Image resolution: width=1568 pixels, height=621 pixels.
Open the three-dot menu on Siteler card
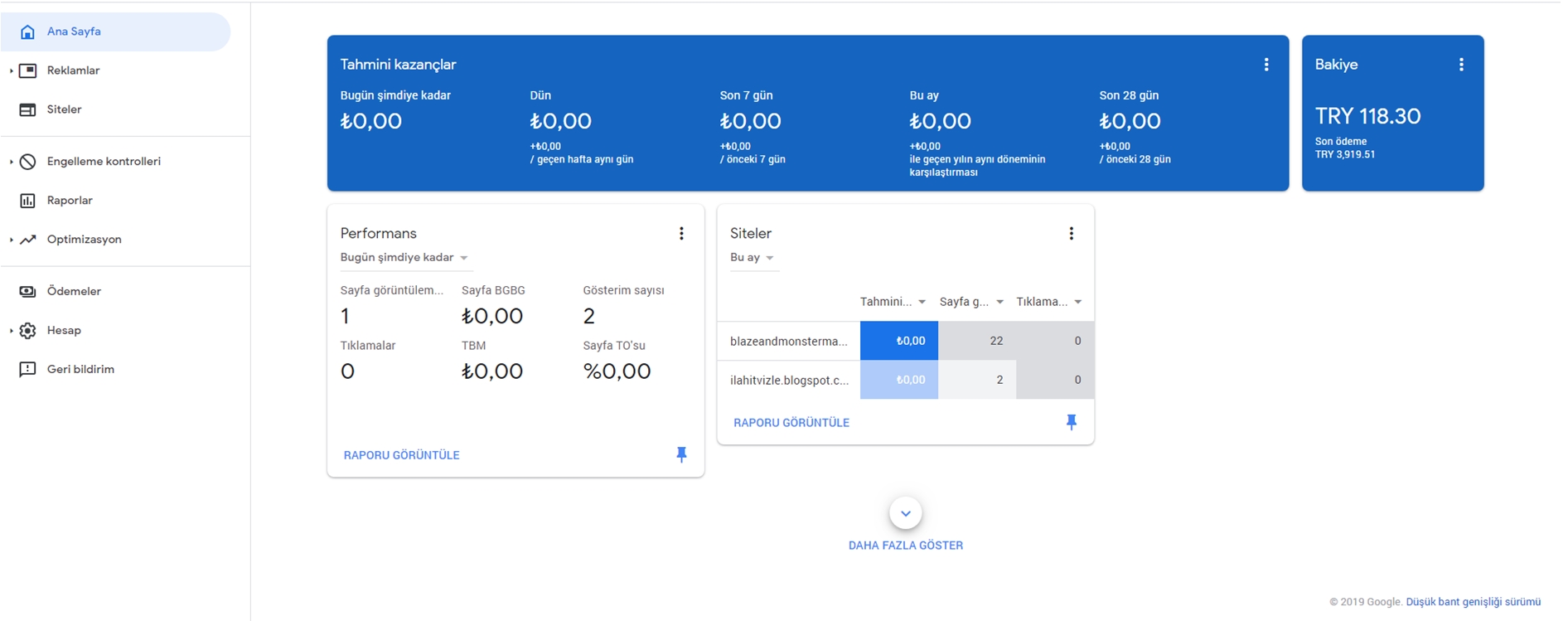click(1071, 234)
